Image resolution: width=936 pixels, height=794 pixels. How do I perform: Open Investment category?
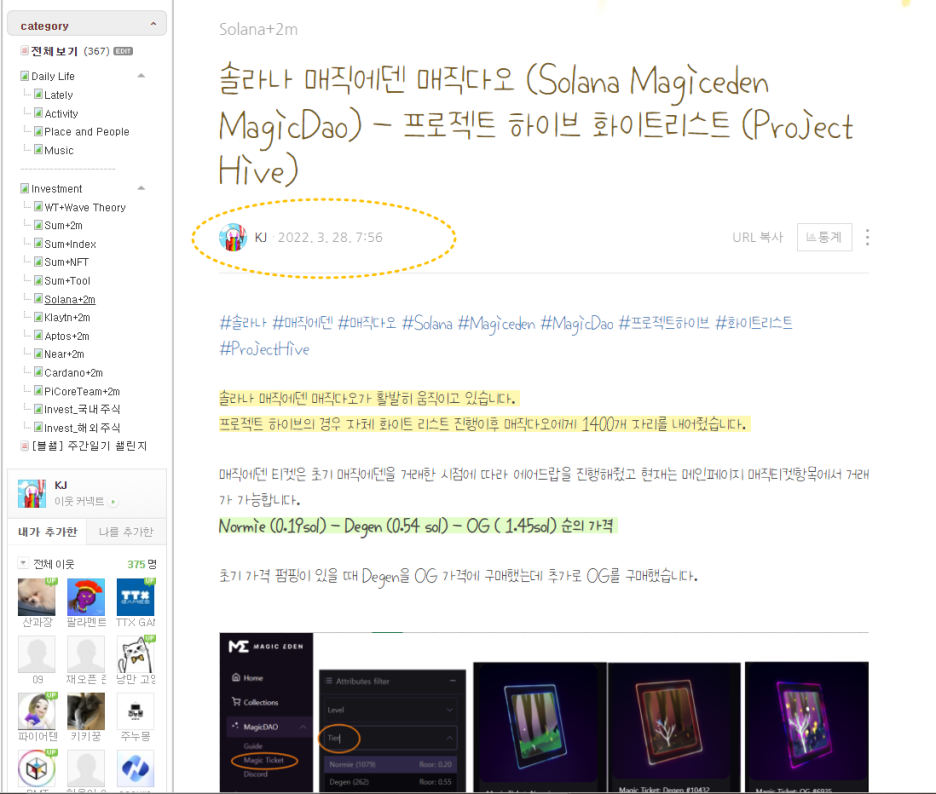(56, 189)
